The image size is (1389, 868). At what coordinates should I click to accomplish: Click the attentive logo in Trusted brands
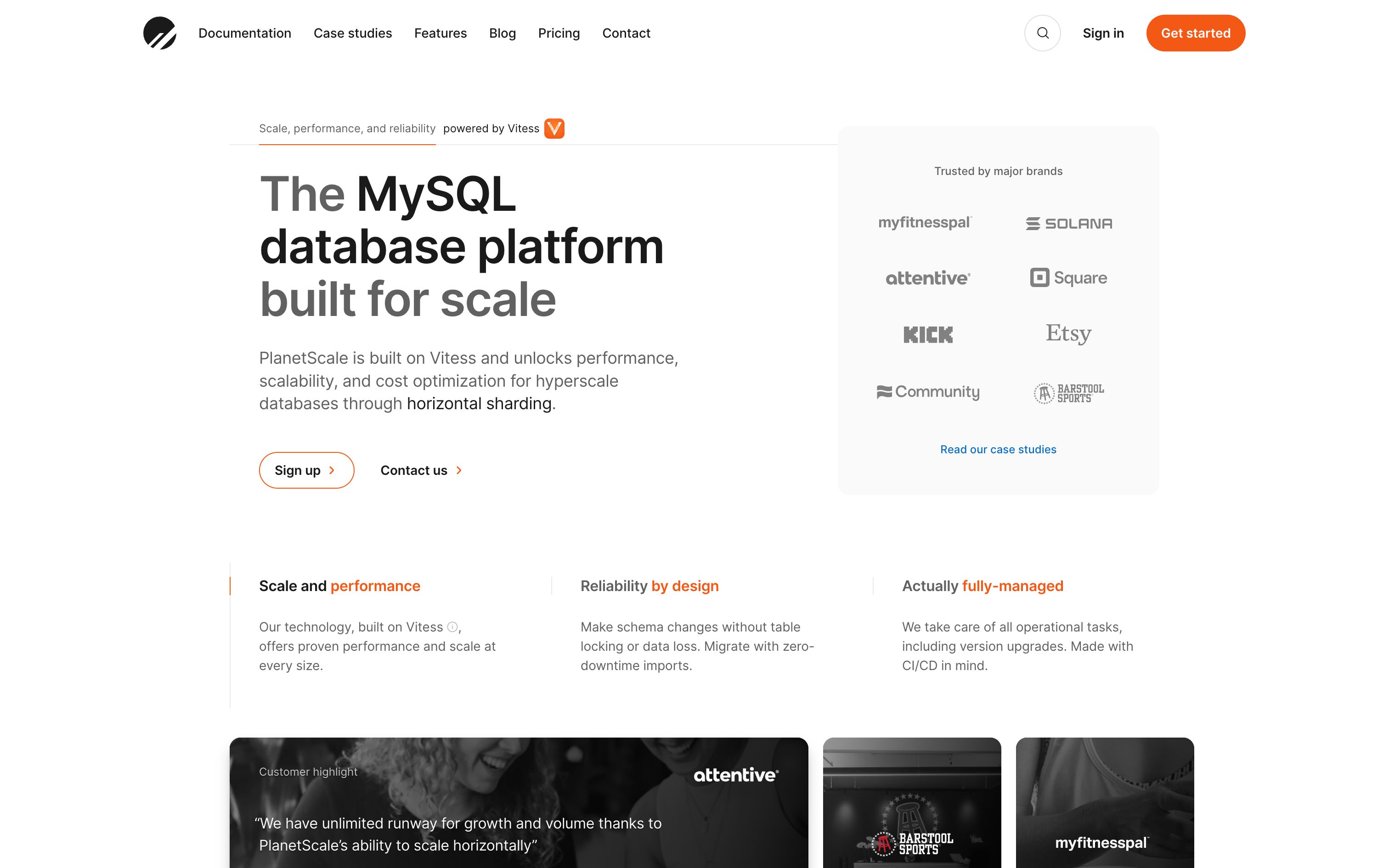[x=928, y=278]
